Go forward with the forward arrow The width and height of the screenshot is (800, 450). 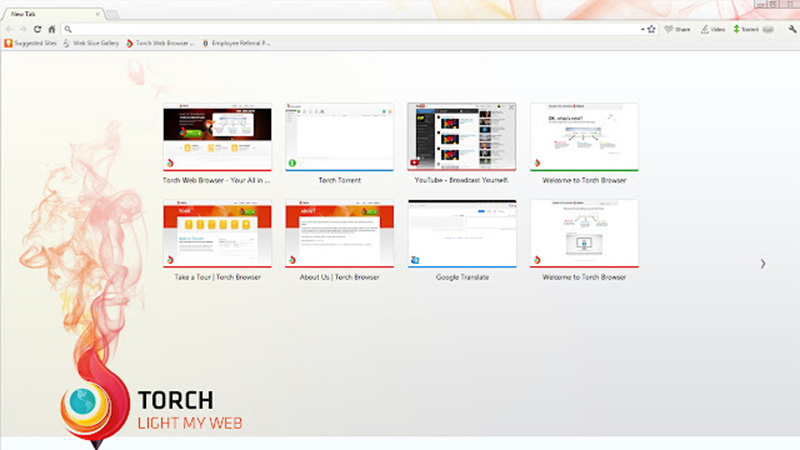[x=23, y=29]
